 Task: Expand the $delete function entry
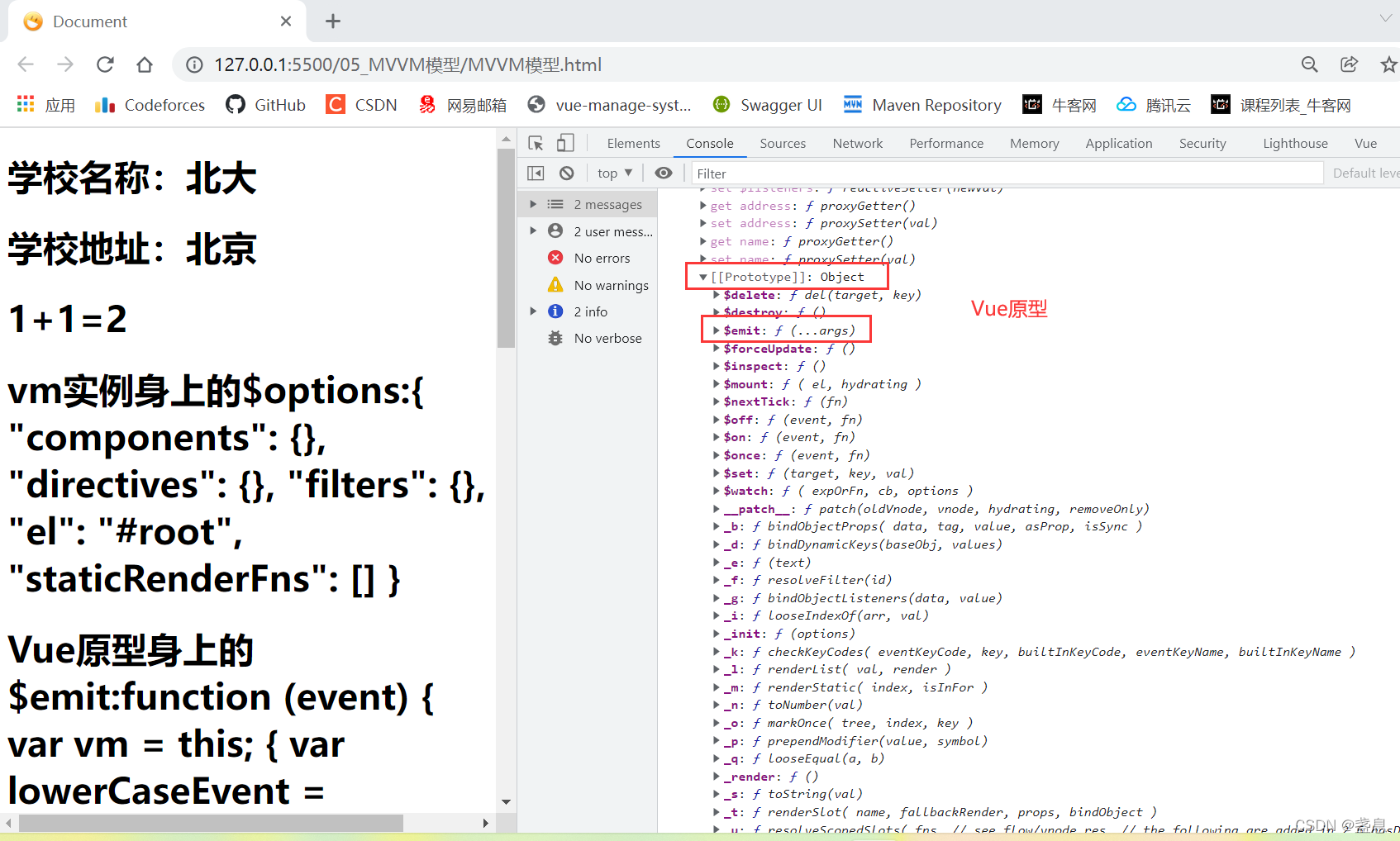[x=717, y=295]
